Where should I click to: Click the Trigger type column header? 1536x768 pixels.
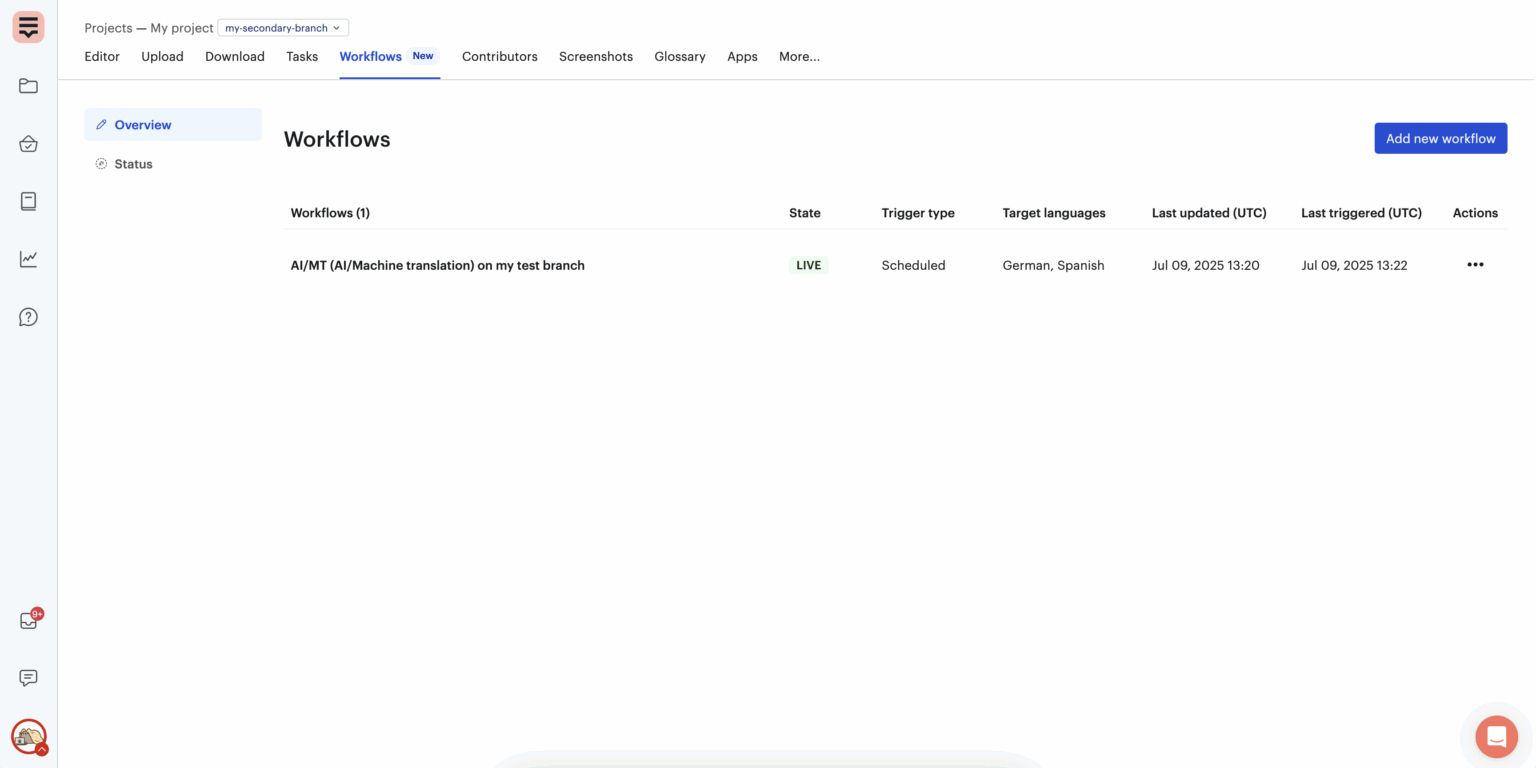(918, 213)
